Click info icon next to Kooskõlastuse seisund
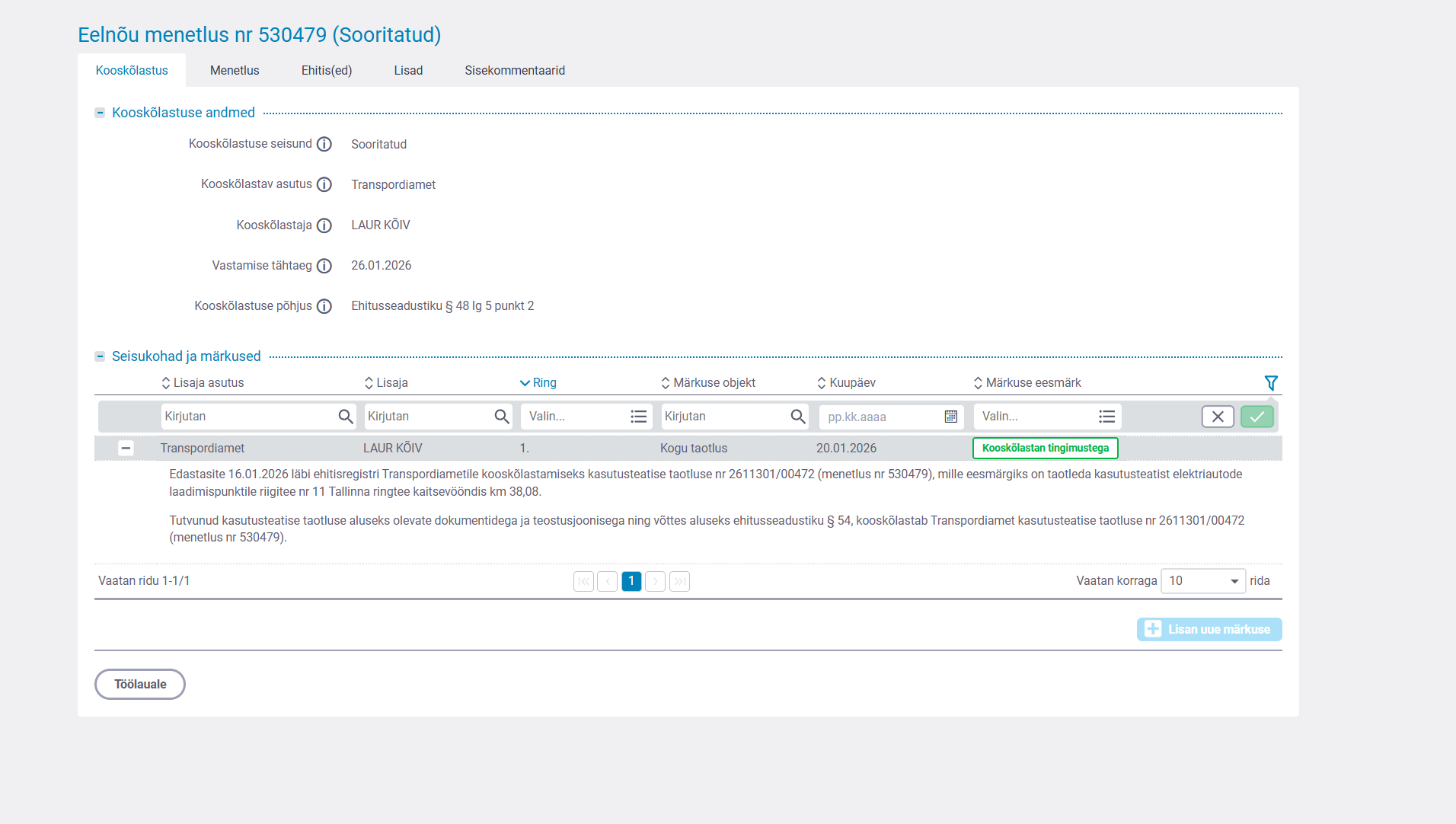This screenshot has width=1456, height=824. coord(324,144)
